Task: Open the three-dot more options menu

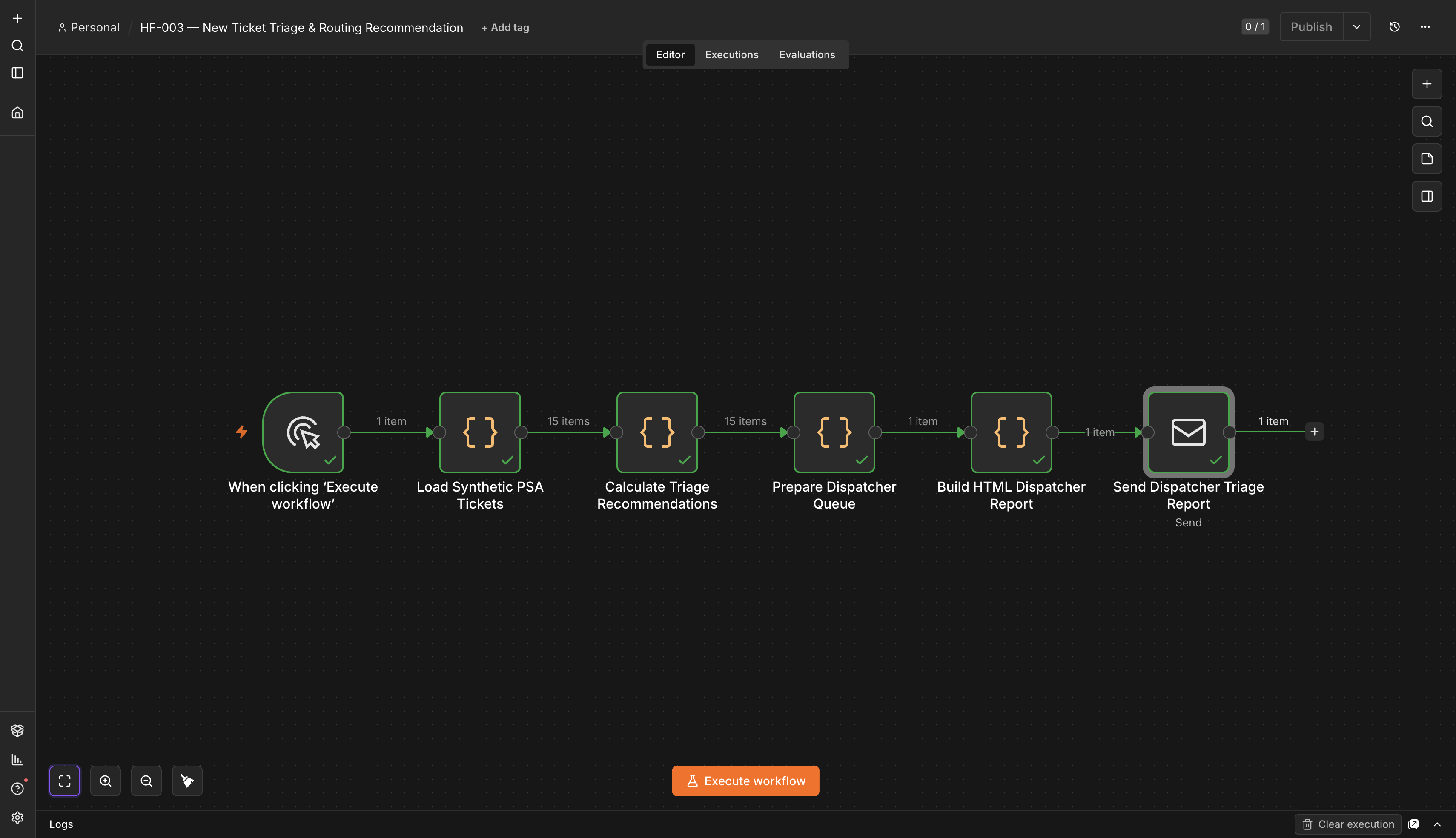Action: click(1425, 27)
